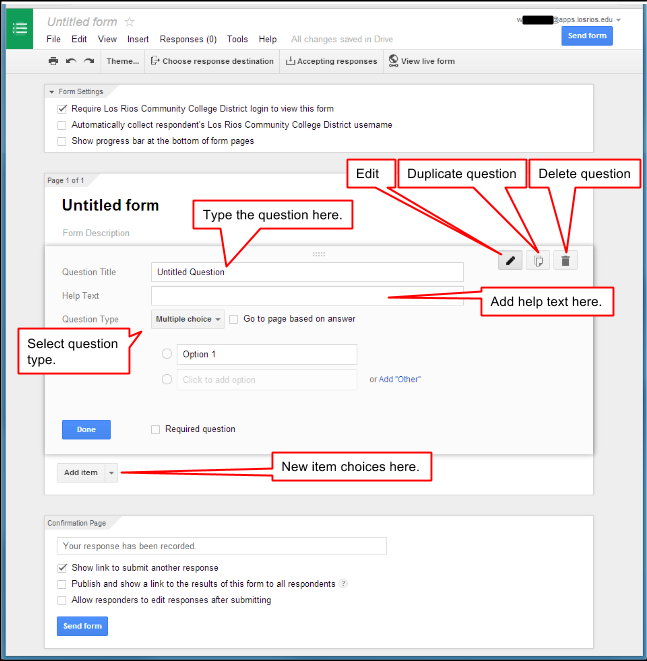Viewport: 647px width, 661px height.
Task: Collapse the Form Settings section
Action: coord(52,91)
